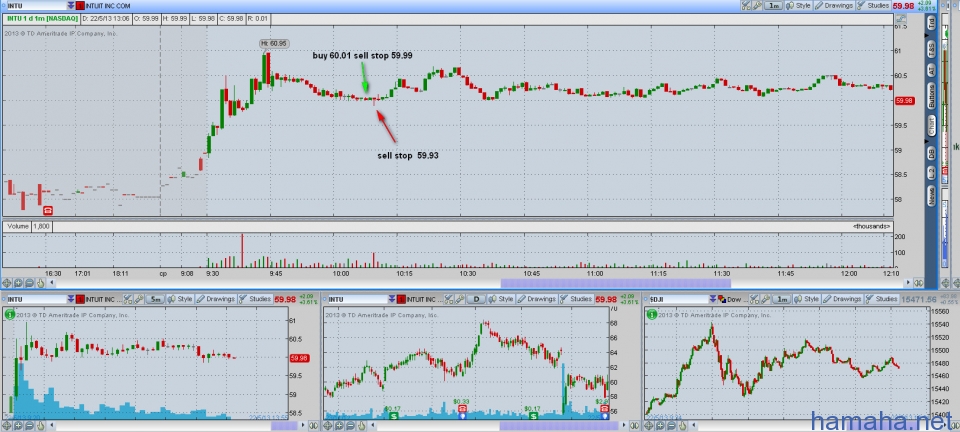Open Style menu of daily INTU chart

(501, 299)
